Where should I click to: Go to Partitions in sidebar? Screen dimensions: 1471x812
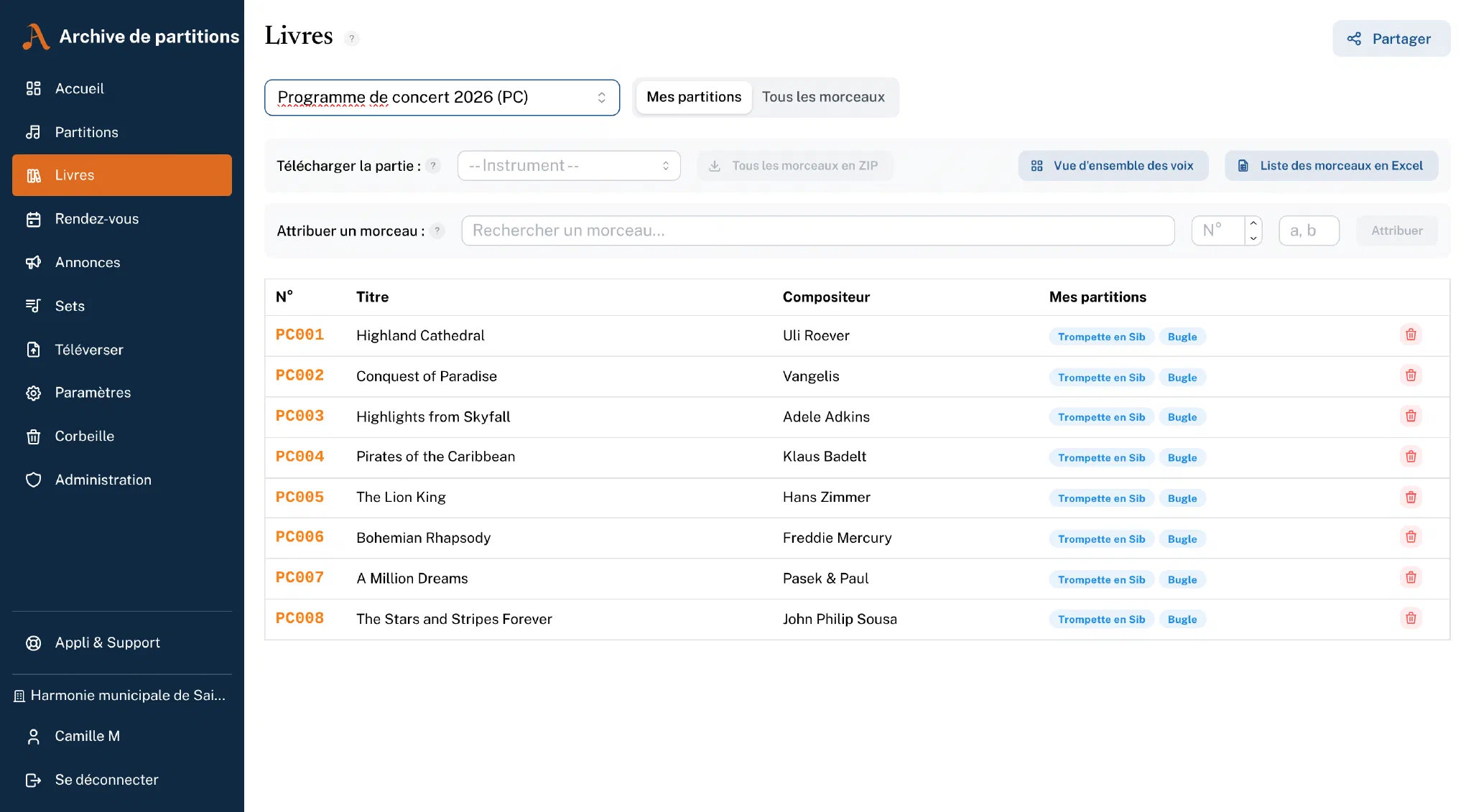(x=122, y=132)
